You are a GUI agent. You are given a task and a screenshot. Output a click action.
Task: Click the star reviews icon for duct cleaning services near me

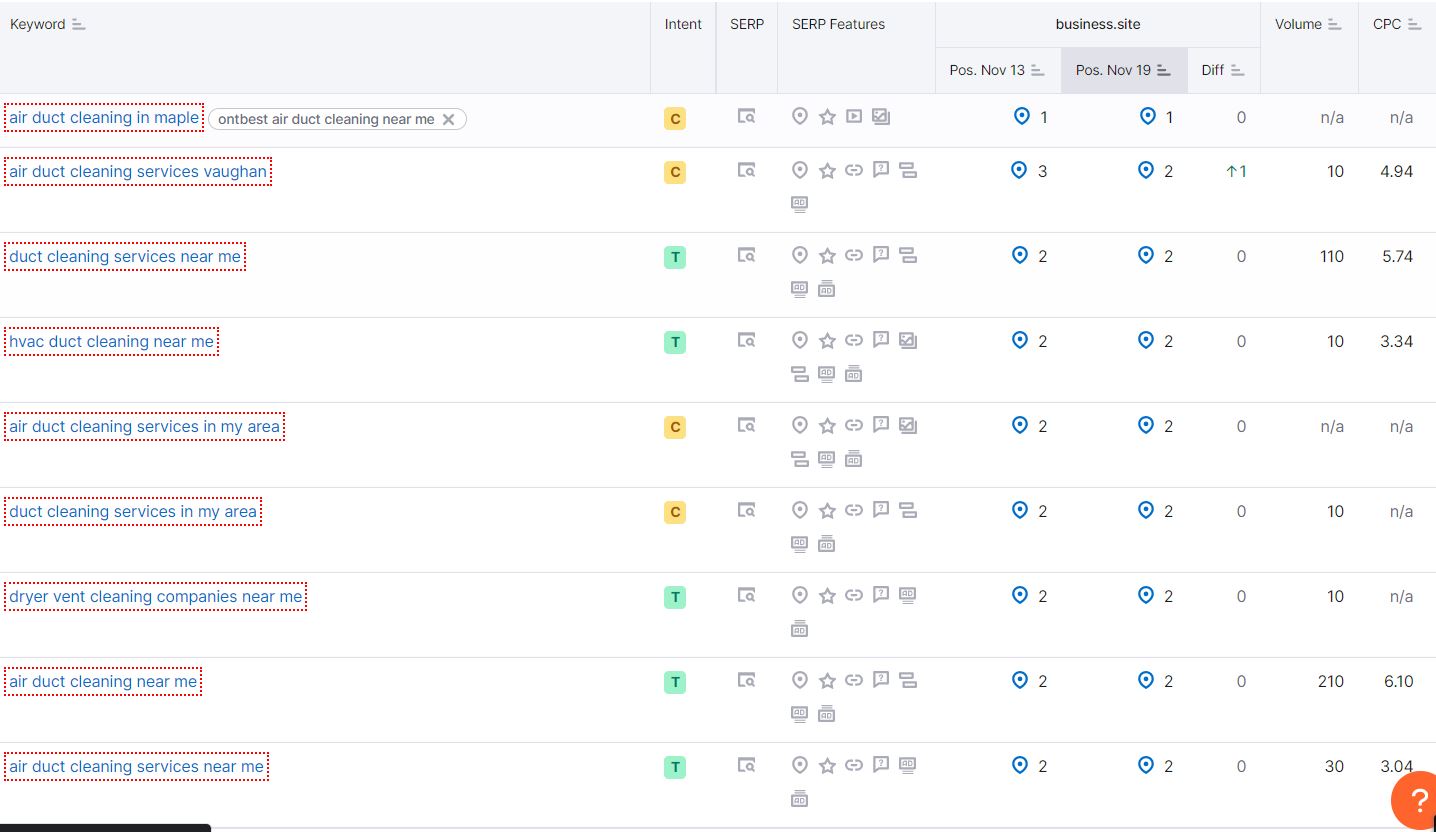click(x=827, y=256)
